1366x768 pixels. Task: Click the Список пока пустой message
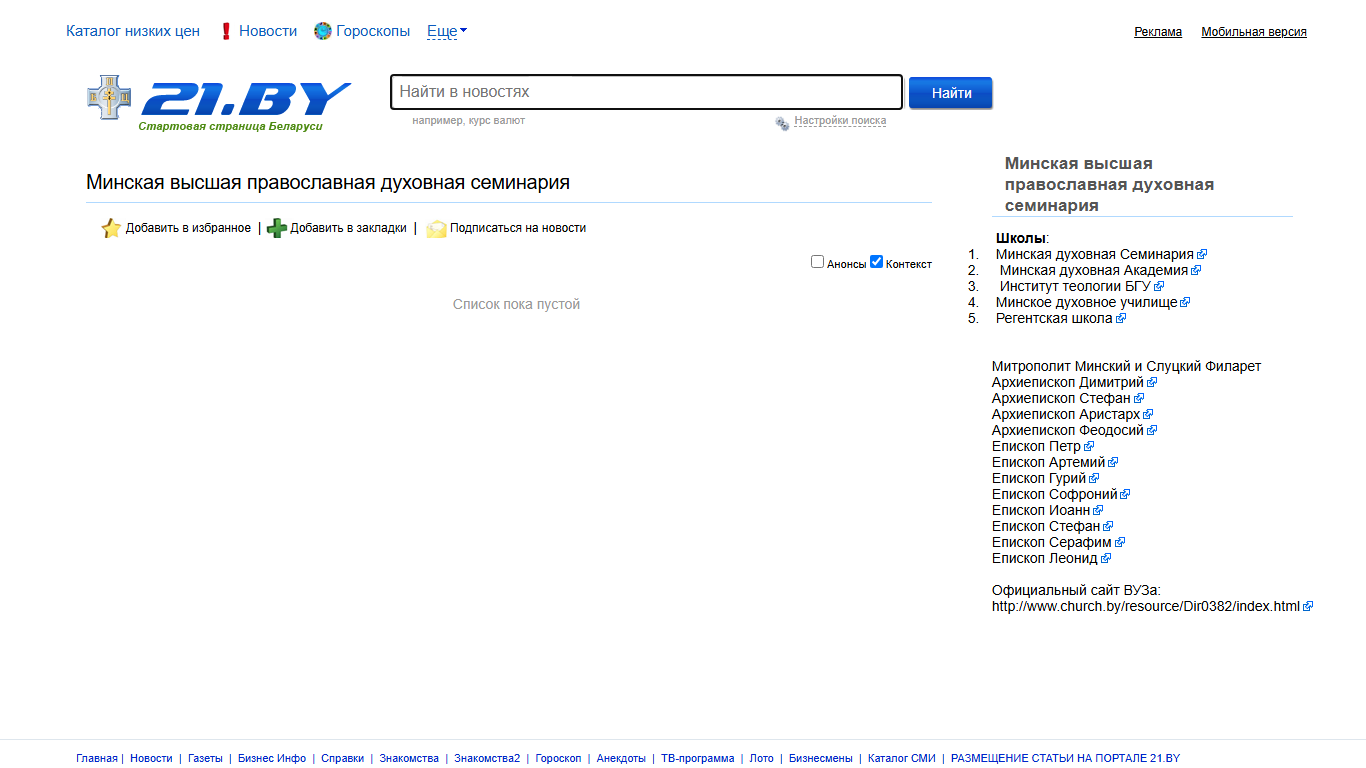click(516, 304)
